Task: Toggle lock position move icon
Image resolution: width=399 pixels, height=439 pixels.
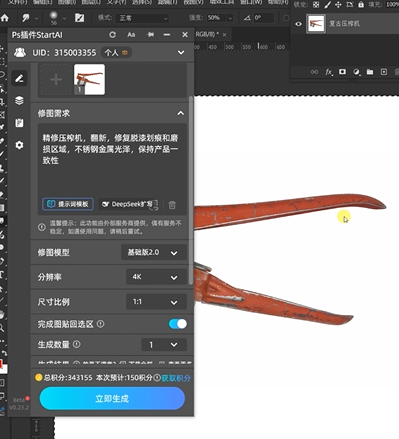Action: 338,5
